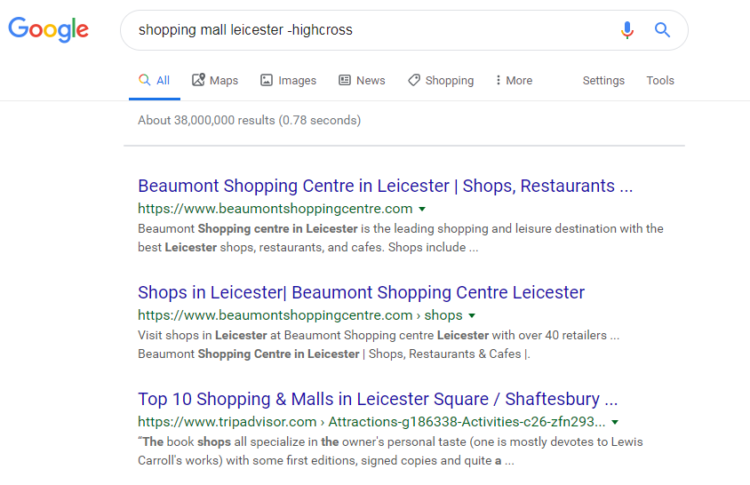750x485 pixels.
Task: Expand dropdown arrow beside first beaumontshoppingcentre.com URL
Action: pyautogui.click(x=422, y=209)
